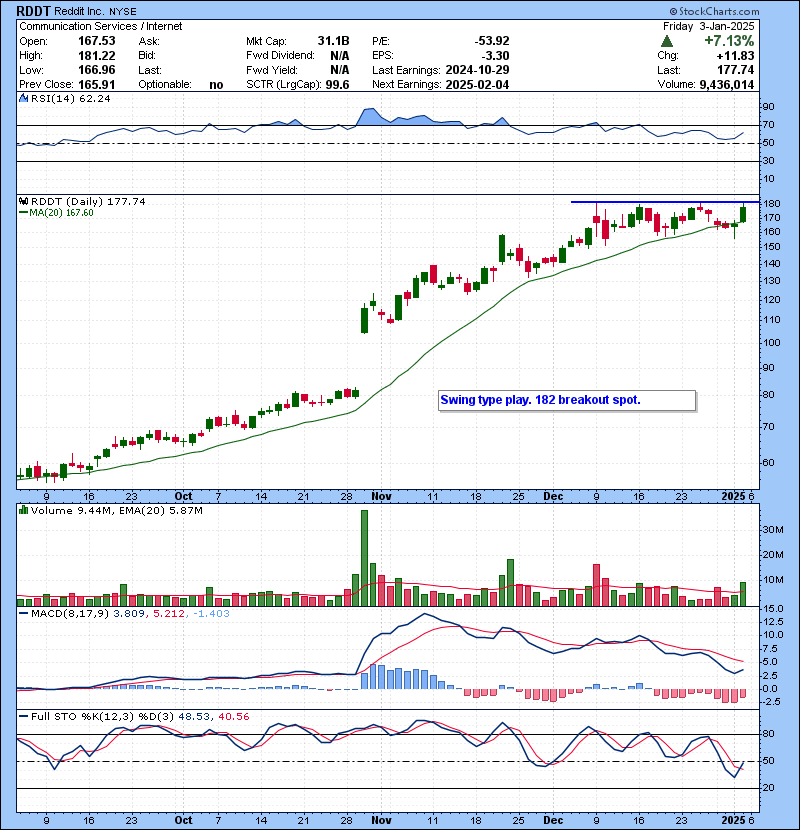Click the 12.5 MACD axis label

771,622
